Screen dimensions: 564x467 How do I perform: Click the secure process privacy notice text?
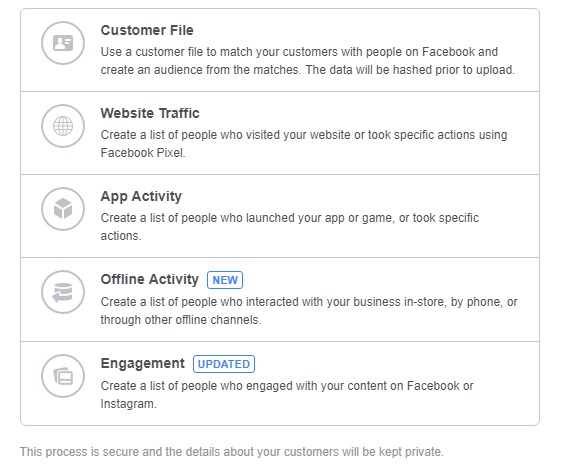tap(232, 452)
